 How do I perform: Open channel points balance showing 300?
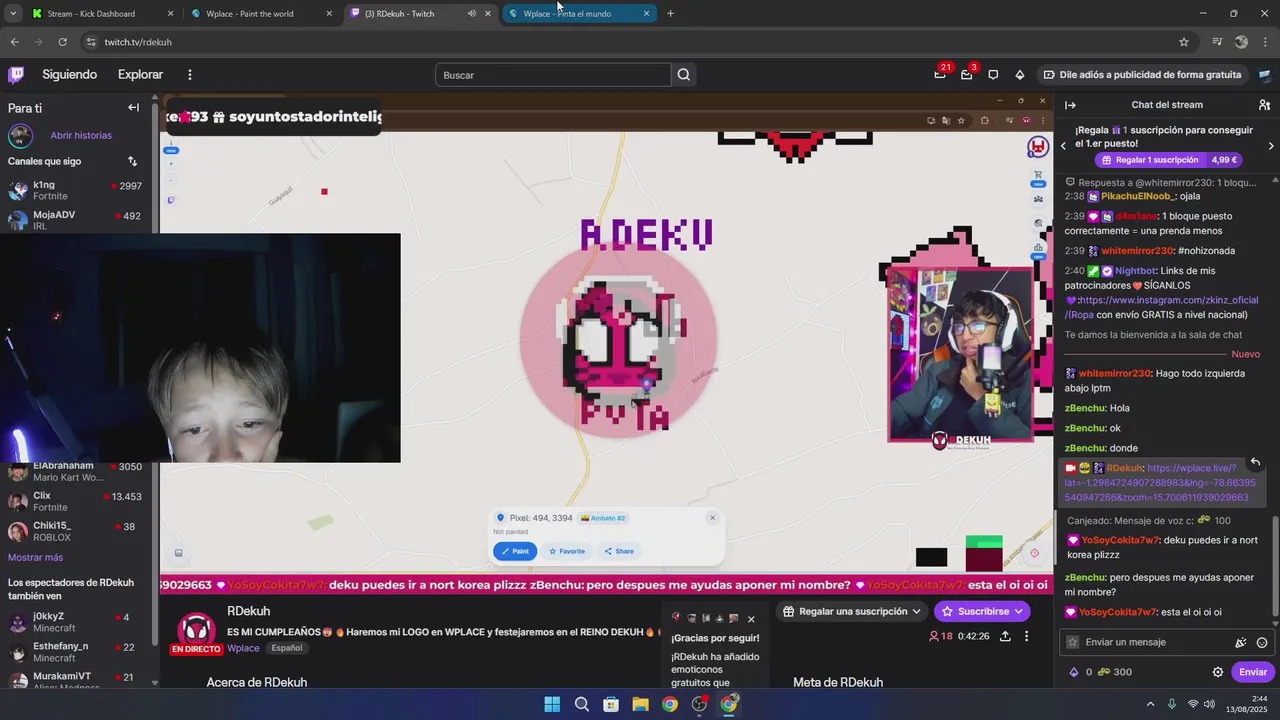tap(1114, 672)
